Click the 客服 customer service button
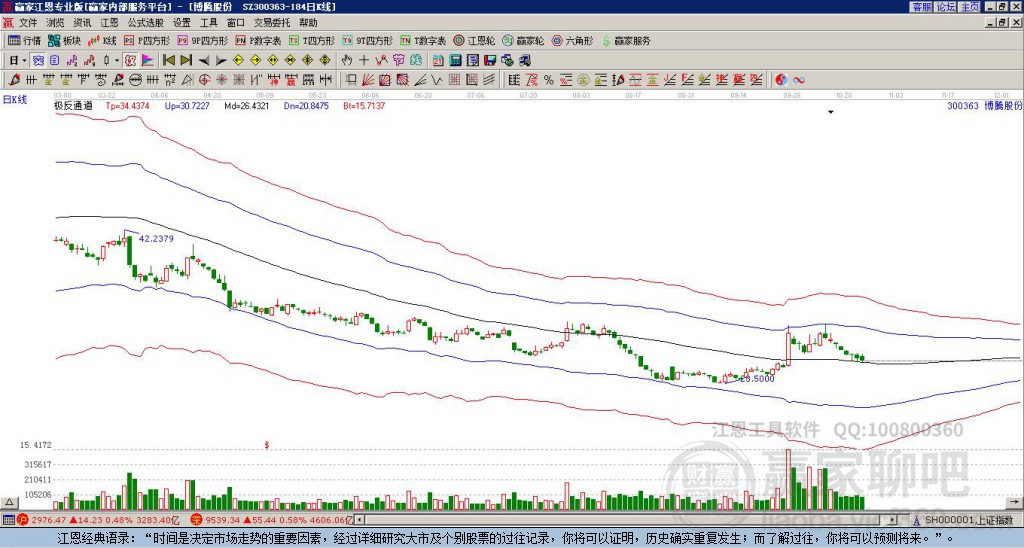Viewport: 1024px width, 548px height. [x=921, y=7]
